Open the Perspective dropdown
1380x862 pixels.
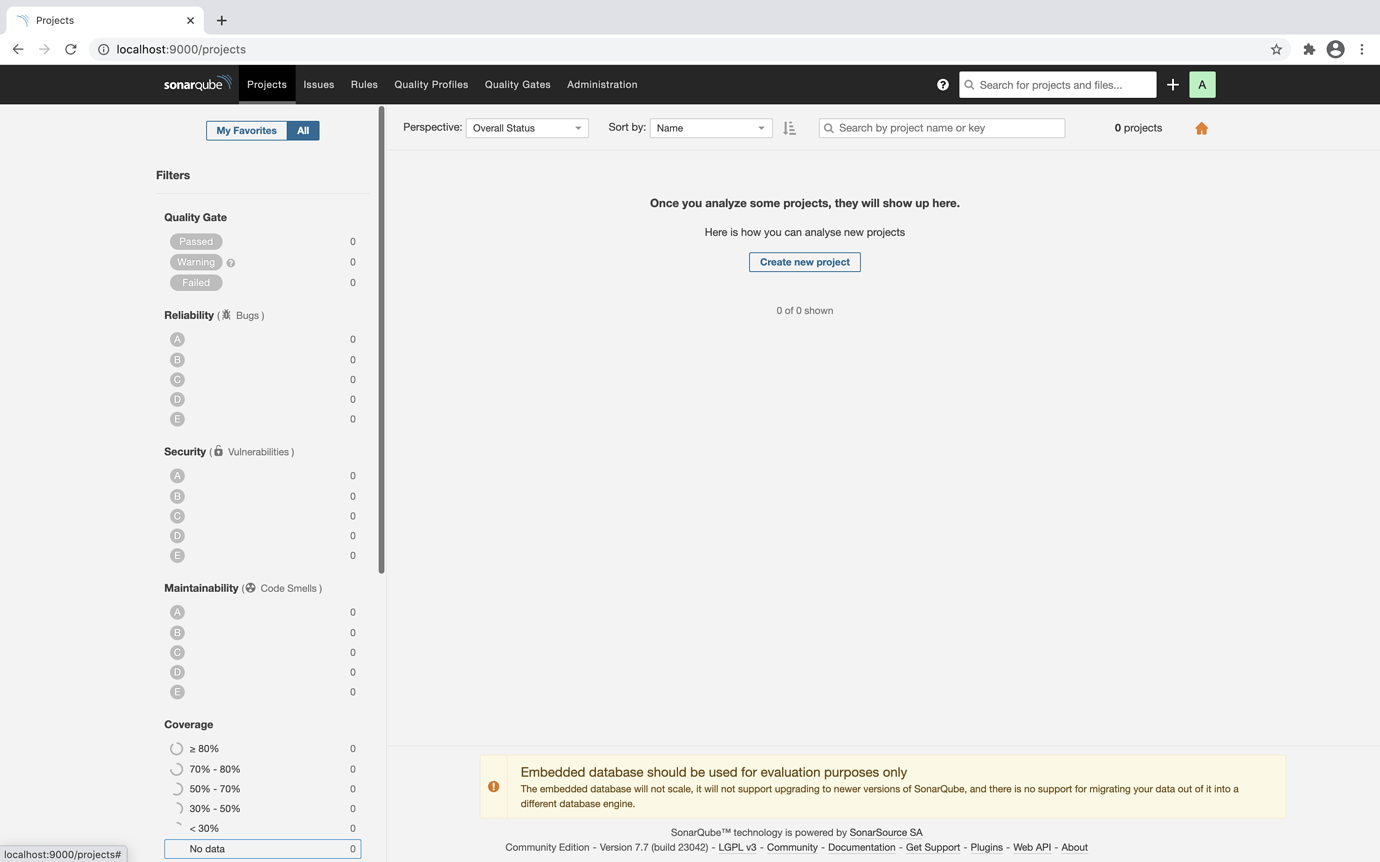pyautogui.click(x=526, y=128)
